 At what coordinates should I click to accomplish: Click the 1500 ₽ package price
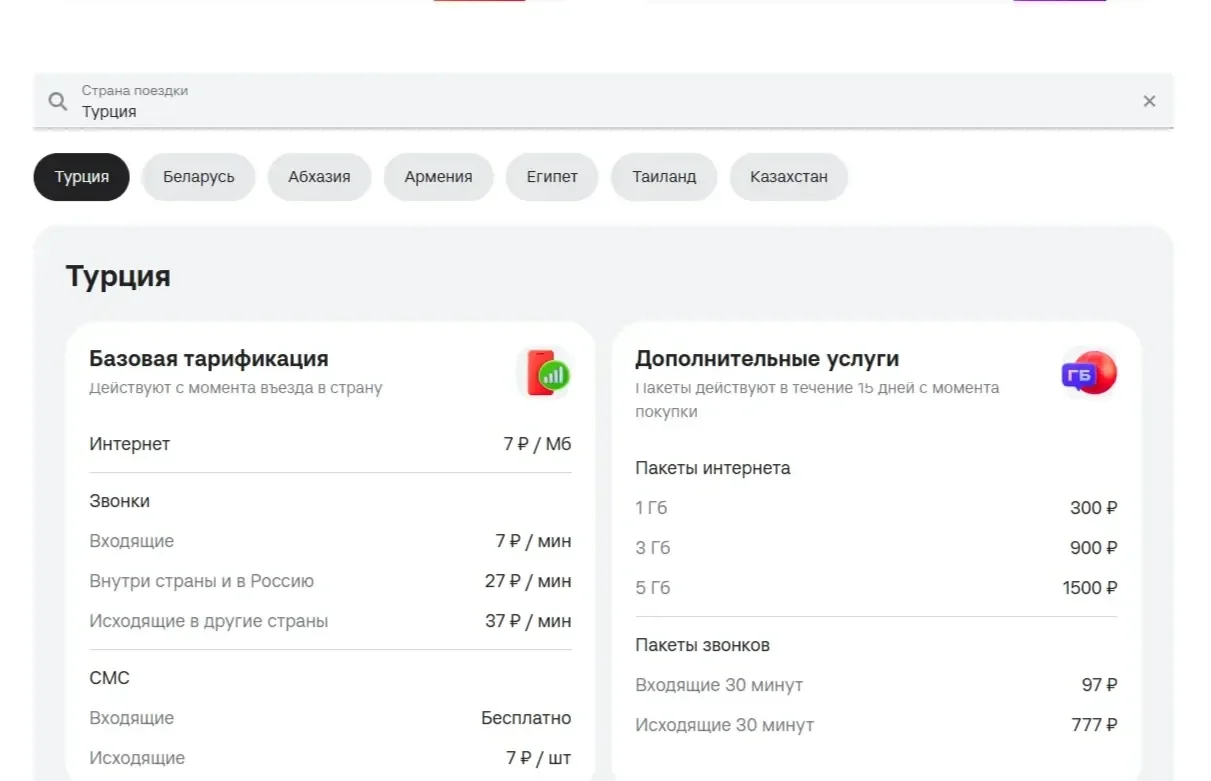(x=1090, y=588)
